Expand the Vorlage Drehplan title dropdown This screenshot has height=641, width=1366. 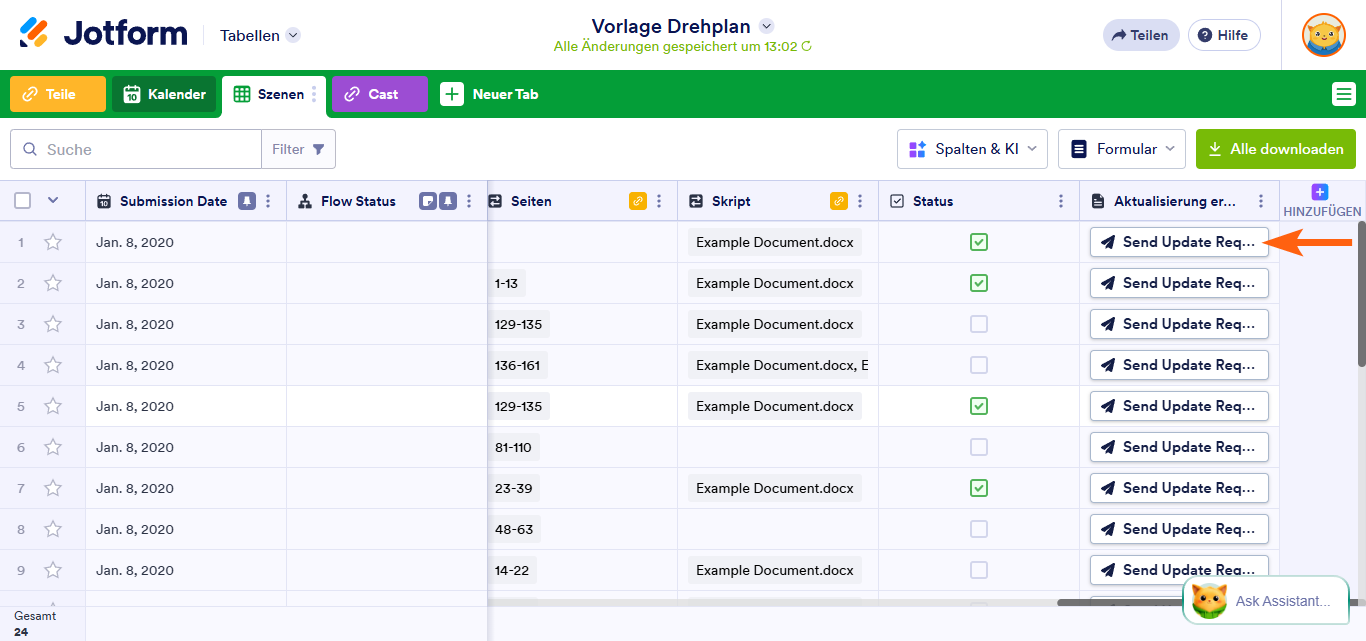click(x=766, y=25)
